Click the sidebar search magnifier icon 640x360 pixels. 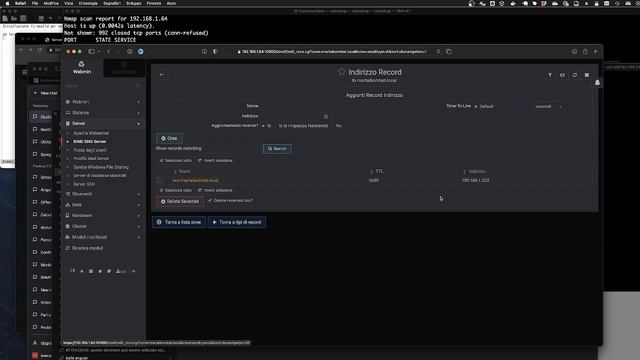[x=138, y=86]
